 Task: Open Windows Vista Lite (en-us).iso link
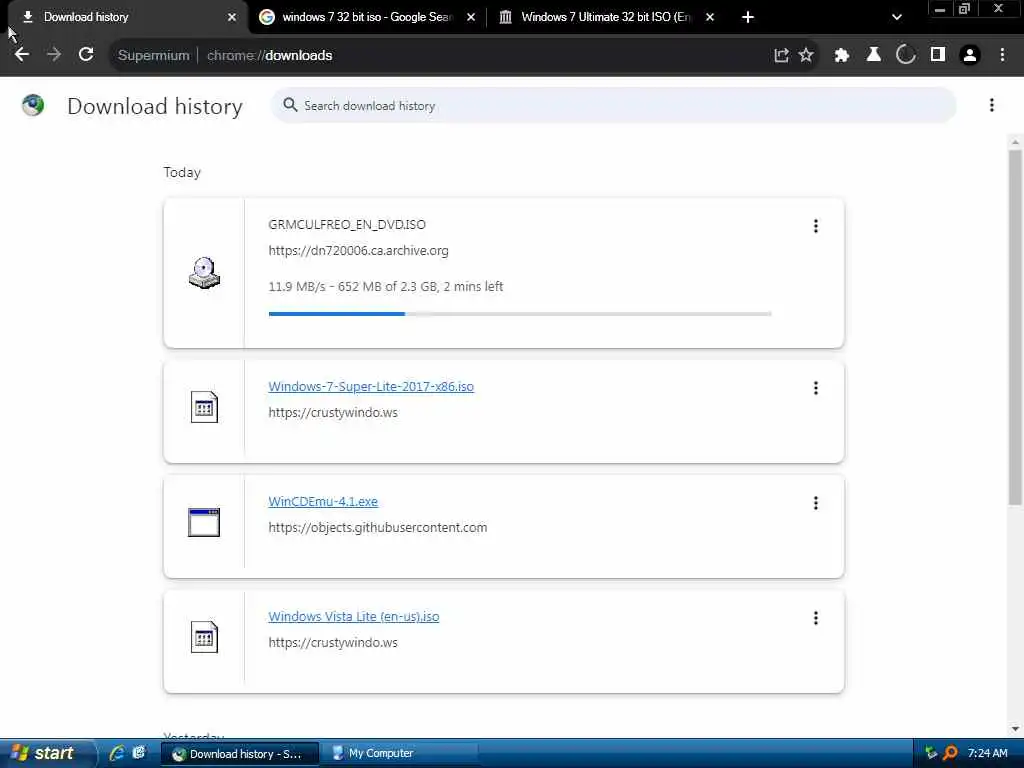click(353, 616)
